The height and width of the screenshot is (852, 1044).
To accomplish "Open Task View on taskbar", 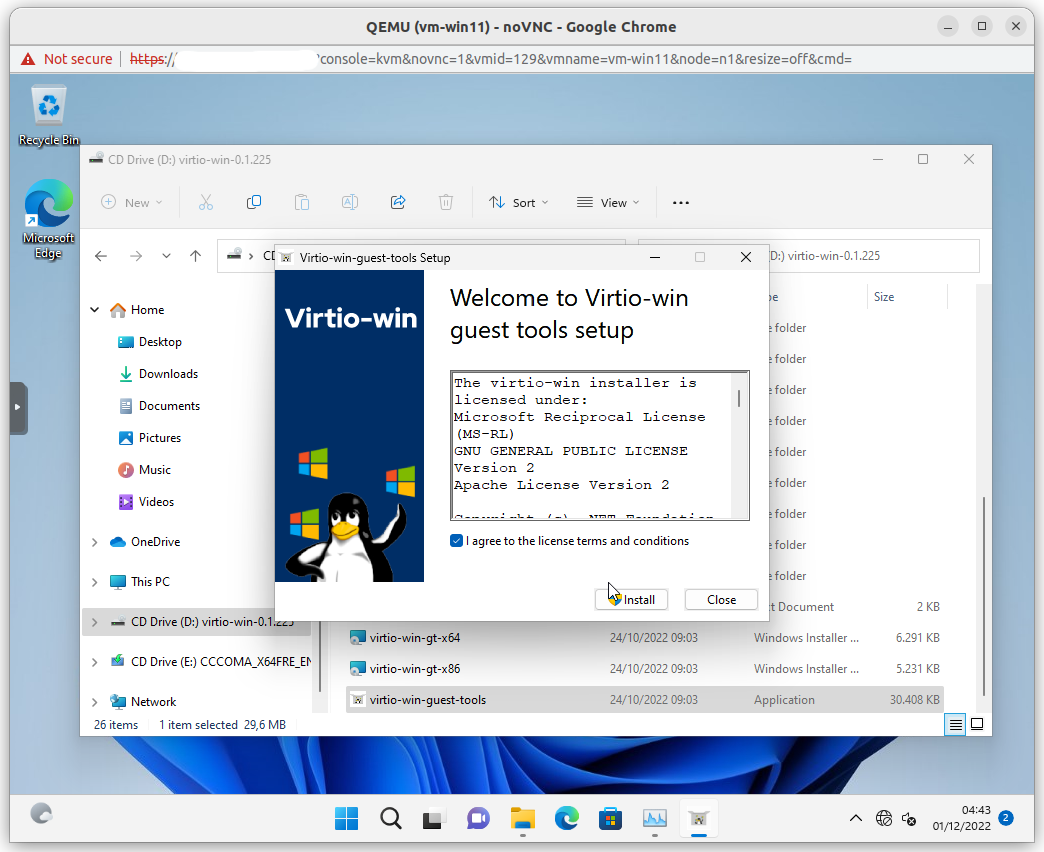I will [433, 818].
